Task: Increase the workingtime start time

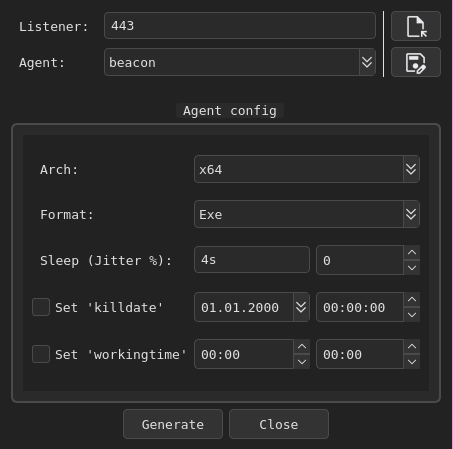Action: [x=302, y=347]
